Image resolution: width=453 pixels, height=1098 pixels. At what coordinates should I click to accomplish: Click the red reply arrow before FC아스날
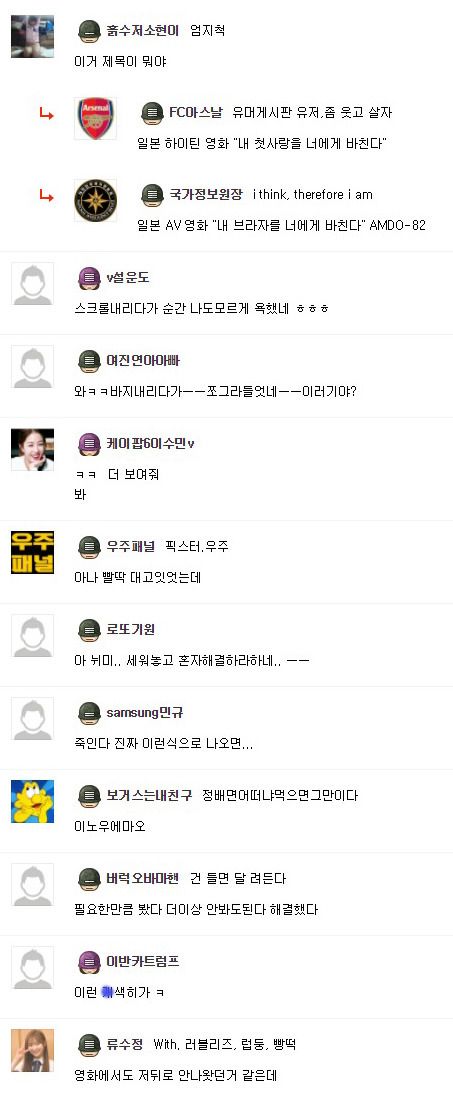click(47, 113)
